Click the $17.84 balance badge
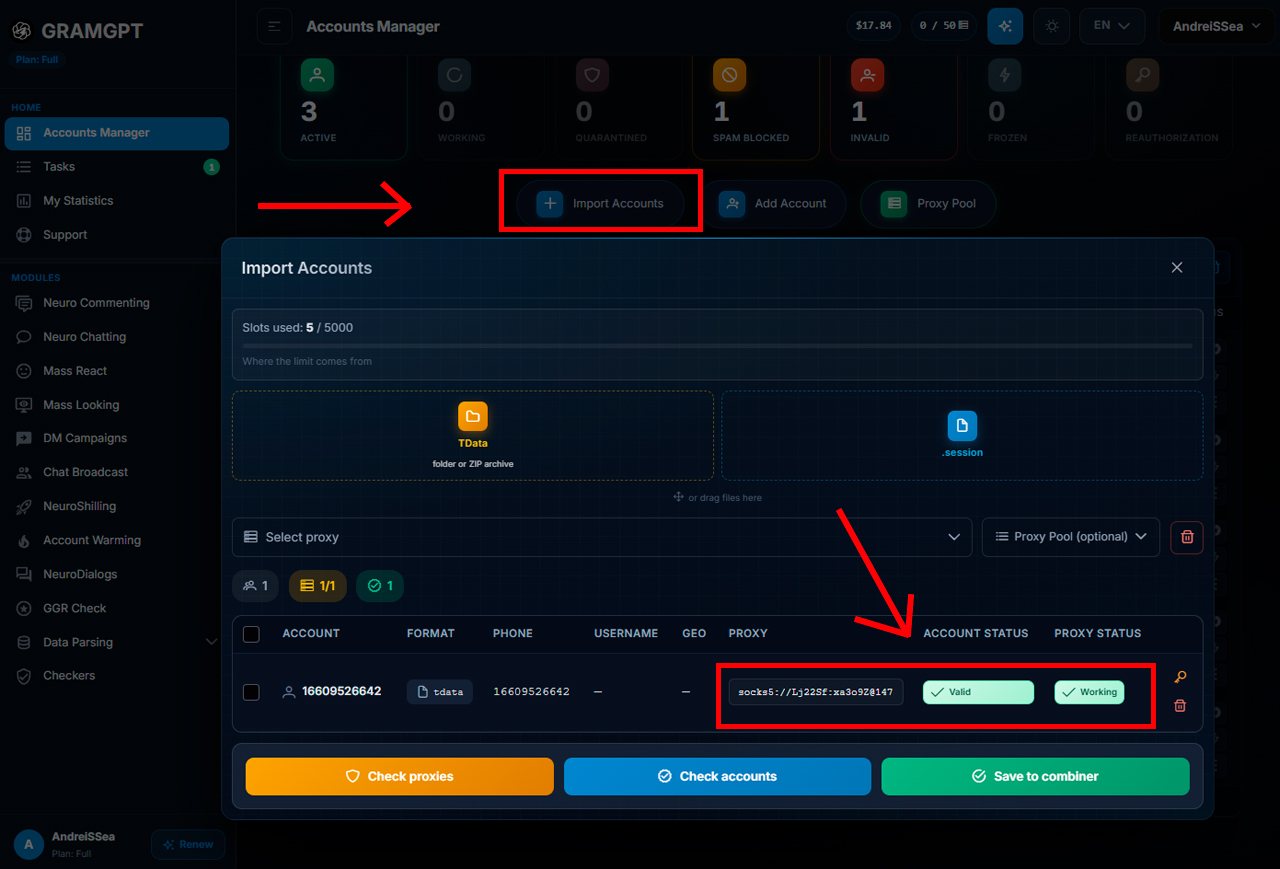 click(x=873, y=26)
